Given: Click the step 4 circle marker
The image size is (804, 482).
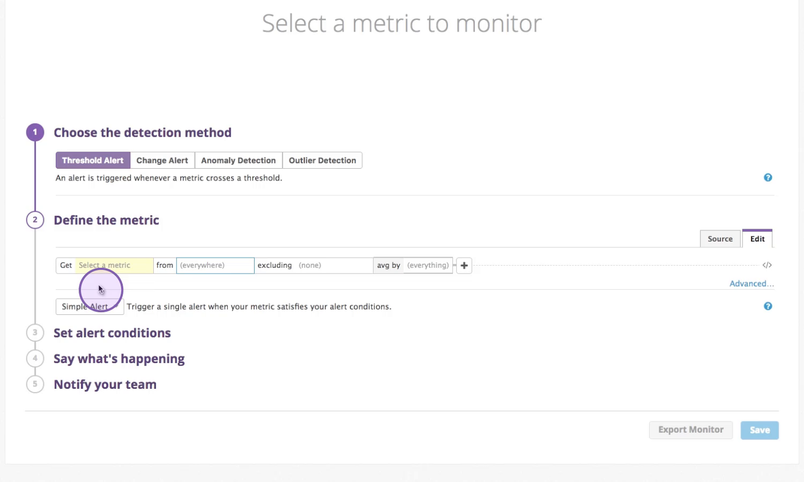Looking at the screenshot, I should pyautogui.click(x=35, y=358).
